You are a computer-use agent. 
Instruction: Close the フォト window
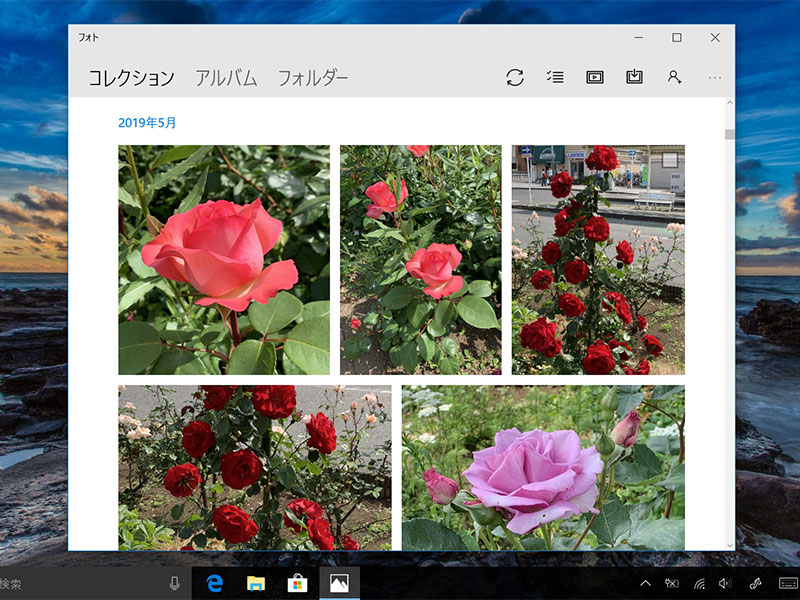coord(715,37)
